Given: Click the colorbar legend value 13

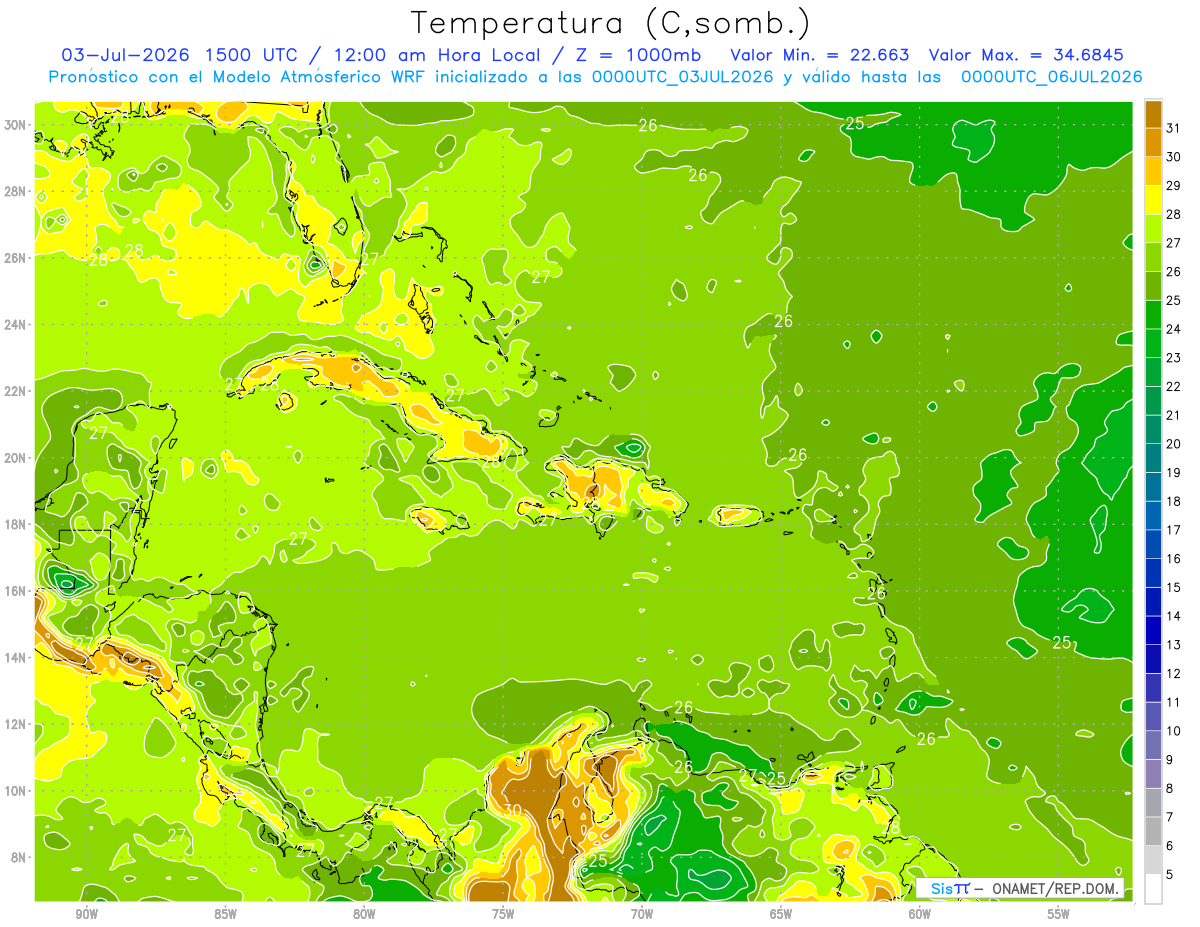Looking at the screenshot, I should [x=1174, y=645].
